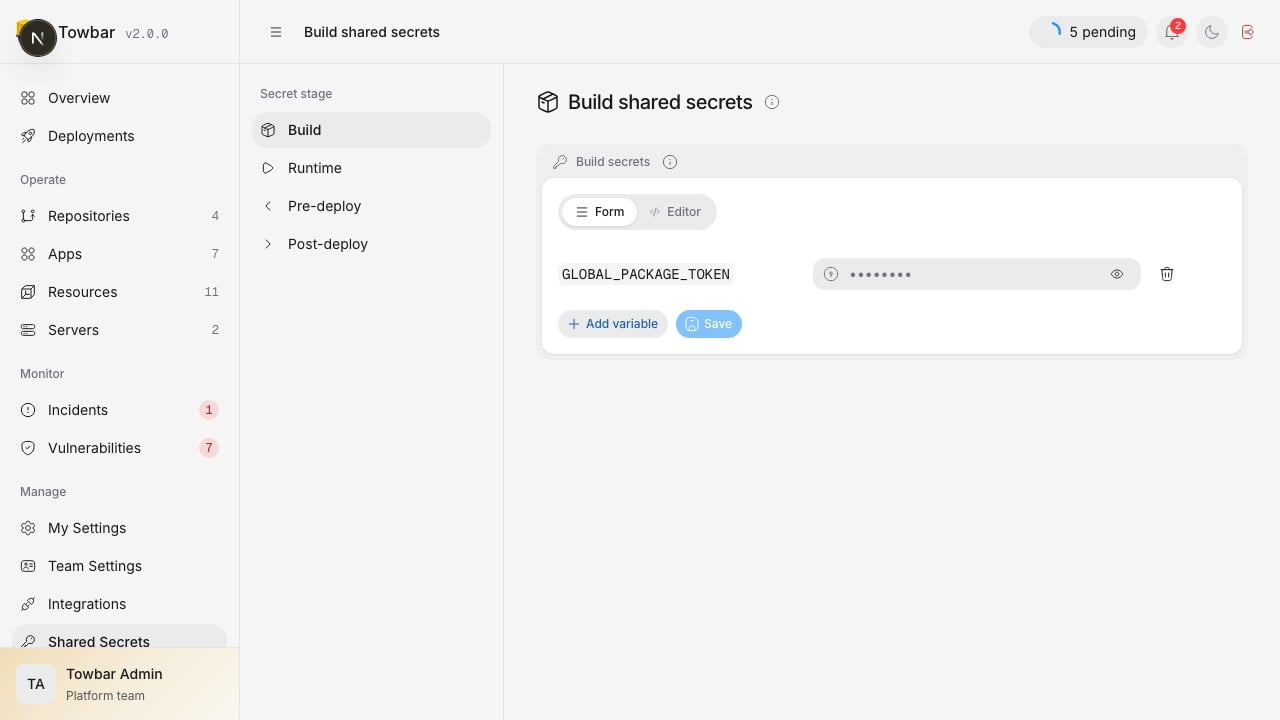The height and width of the screenshot is (720, 1280).
Task: Open the Apps list
Action: point(119,254)
